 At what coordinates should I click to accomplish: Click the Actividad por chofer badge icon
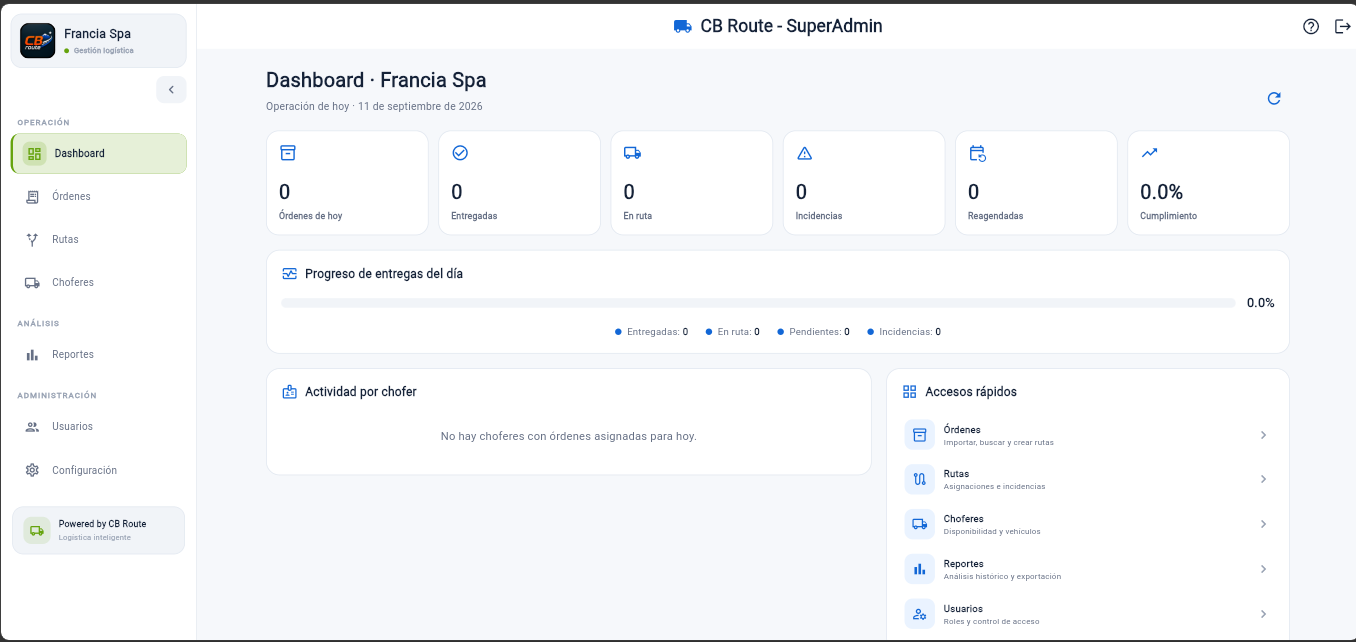click(290, 392)
